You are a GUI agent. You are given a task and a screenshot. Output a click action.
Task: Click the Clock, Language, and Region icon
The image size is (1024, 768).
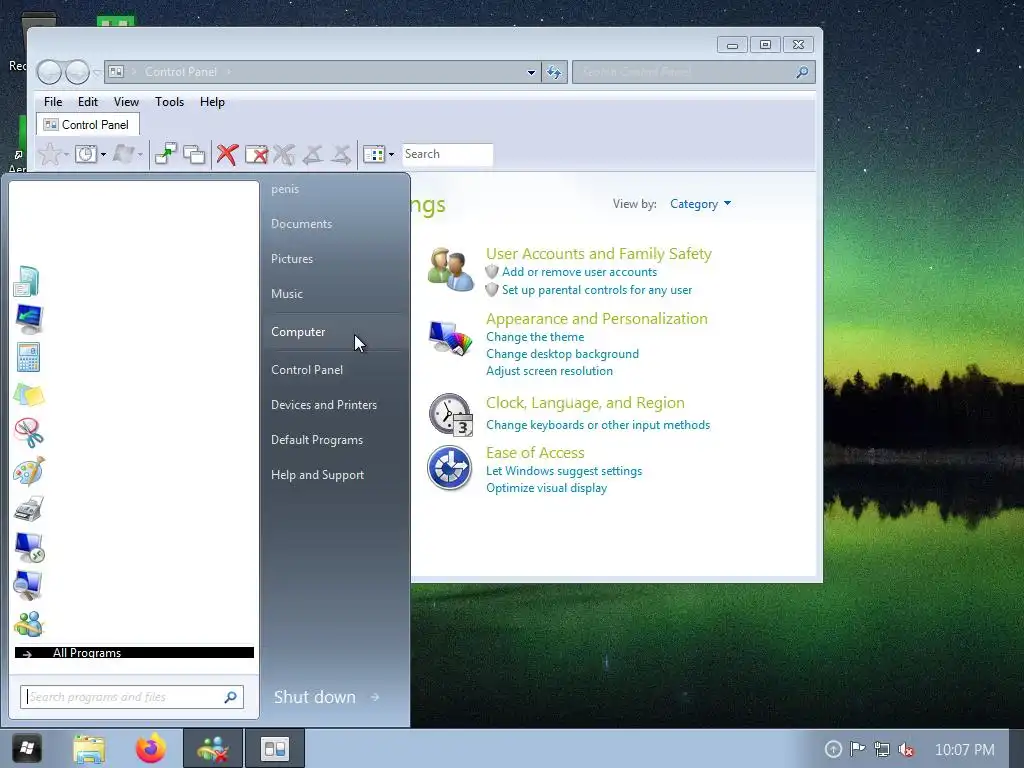click(450, 414)
